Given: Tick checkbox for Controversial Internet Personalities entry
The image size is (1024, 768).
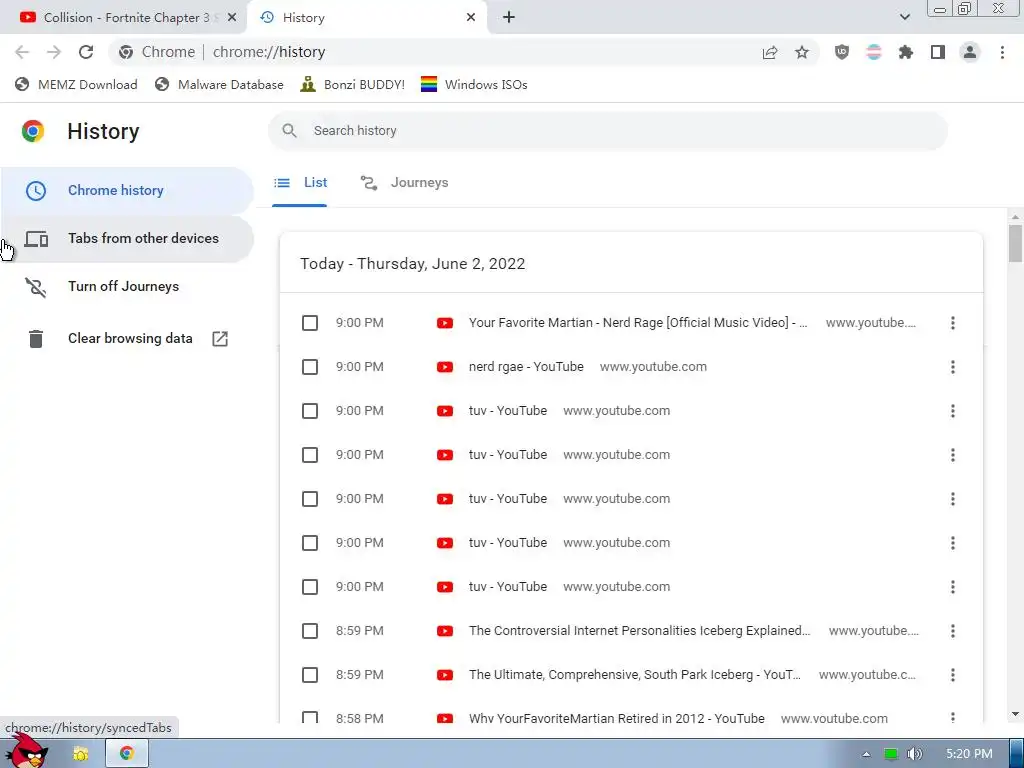Looking at the screenshot, I should coord(310,631).
